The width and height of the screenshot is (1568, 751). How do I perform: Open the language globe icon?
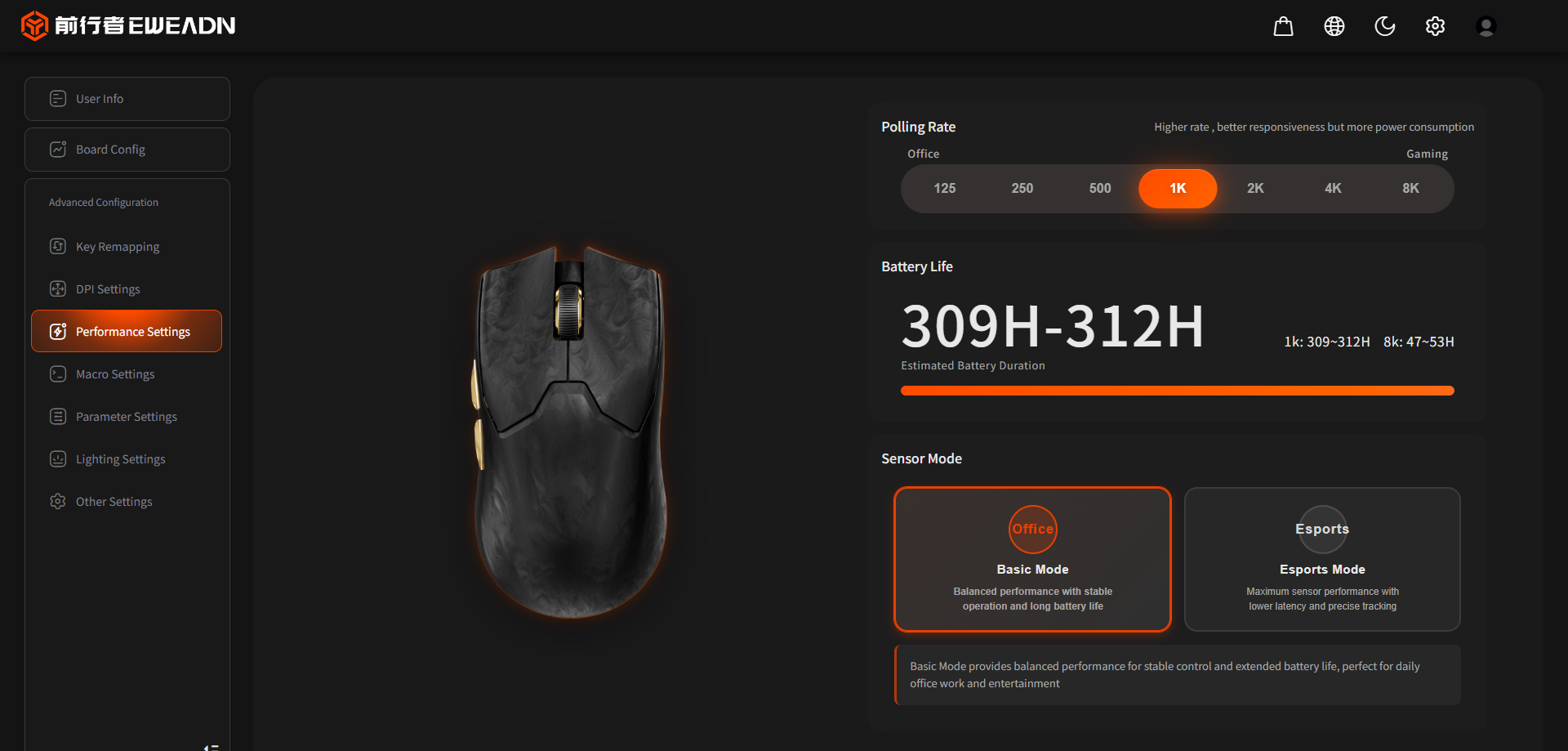[1334, 26]
